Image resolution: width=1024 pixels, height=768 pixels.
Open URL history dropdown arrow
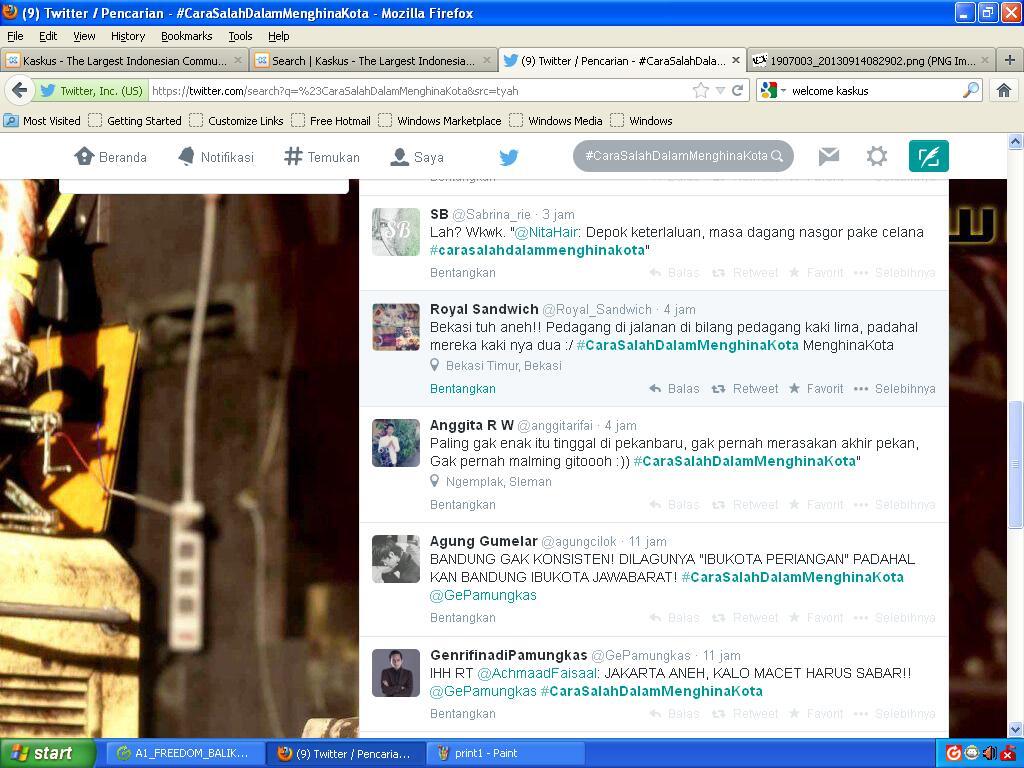click(720, 90)
